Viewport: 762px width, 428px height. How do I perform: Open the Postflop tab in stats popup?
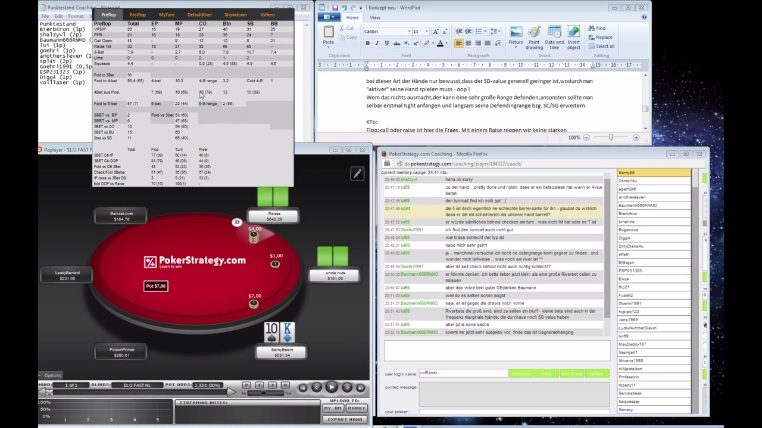(138, 15)
